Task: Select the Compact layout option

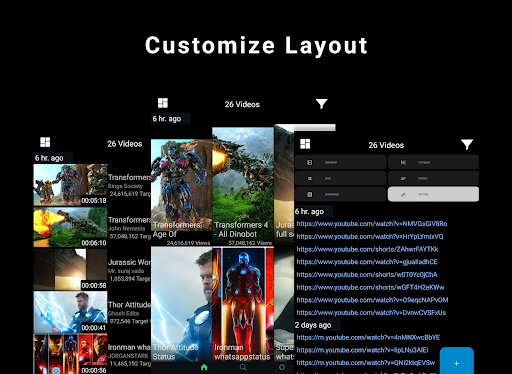Action: pyautogui.click(x=433, y=162)
